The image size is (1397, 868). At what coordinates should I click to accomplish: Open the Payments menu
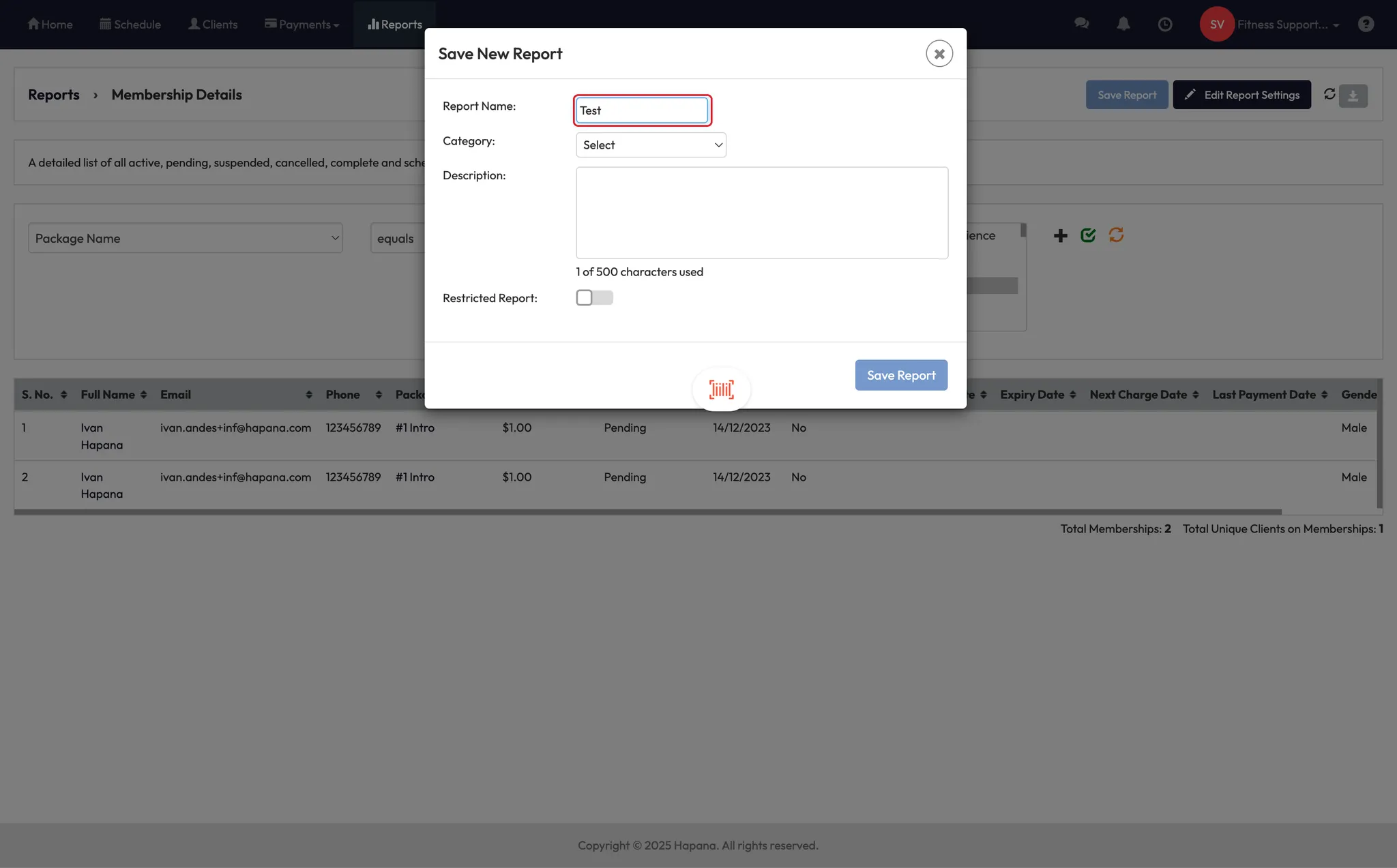click(302, 25)
